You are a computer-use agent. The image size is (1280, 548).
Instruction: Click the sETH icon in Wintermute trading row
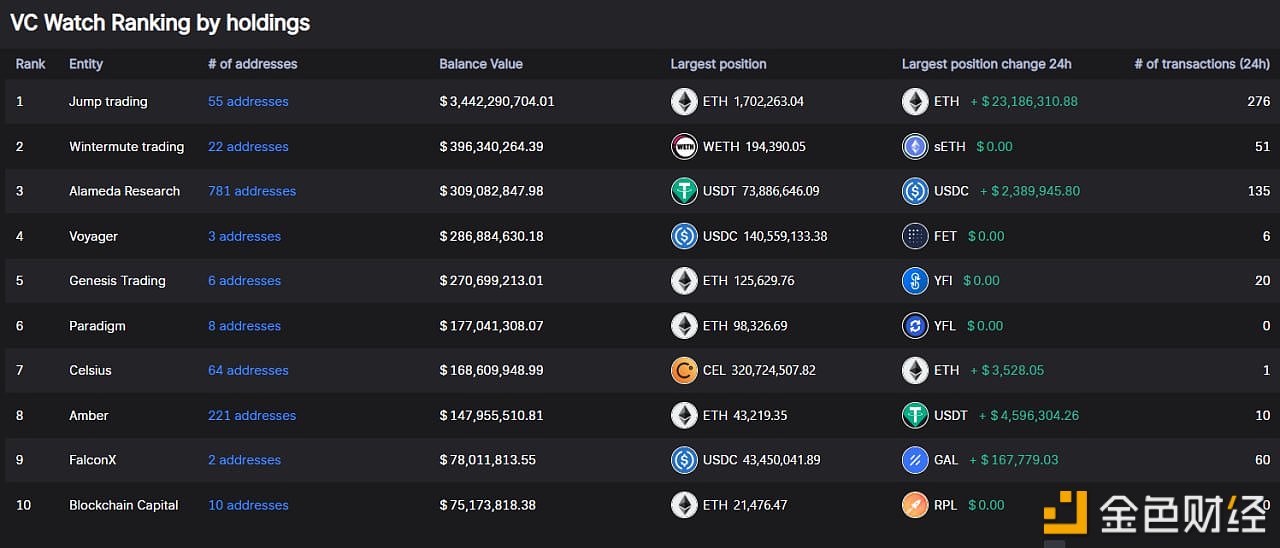[915, 146]
